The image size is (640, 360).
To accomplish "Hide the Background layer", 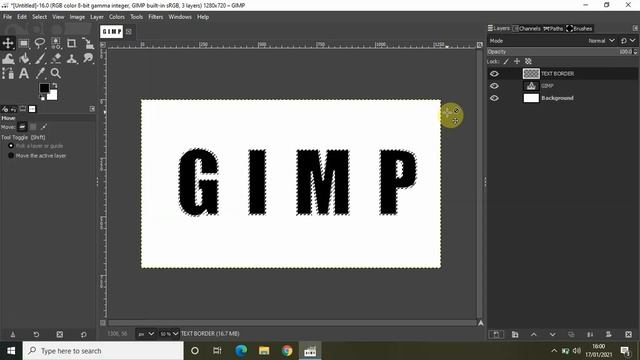I will (x=494, y=98).
